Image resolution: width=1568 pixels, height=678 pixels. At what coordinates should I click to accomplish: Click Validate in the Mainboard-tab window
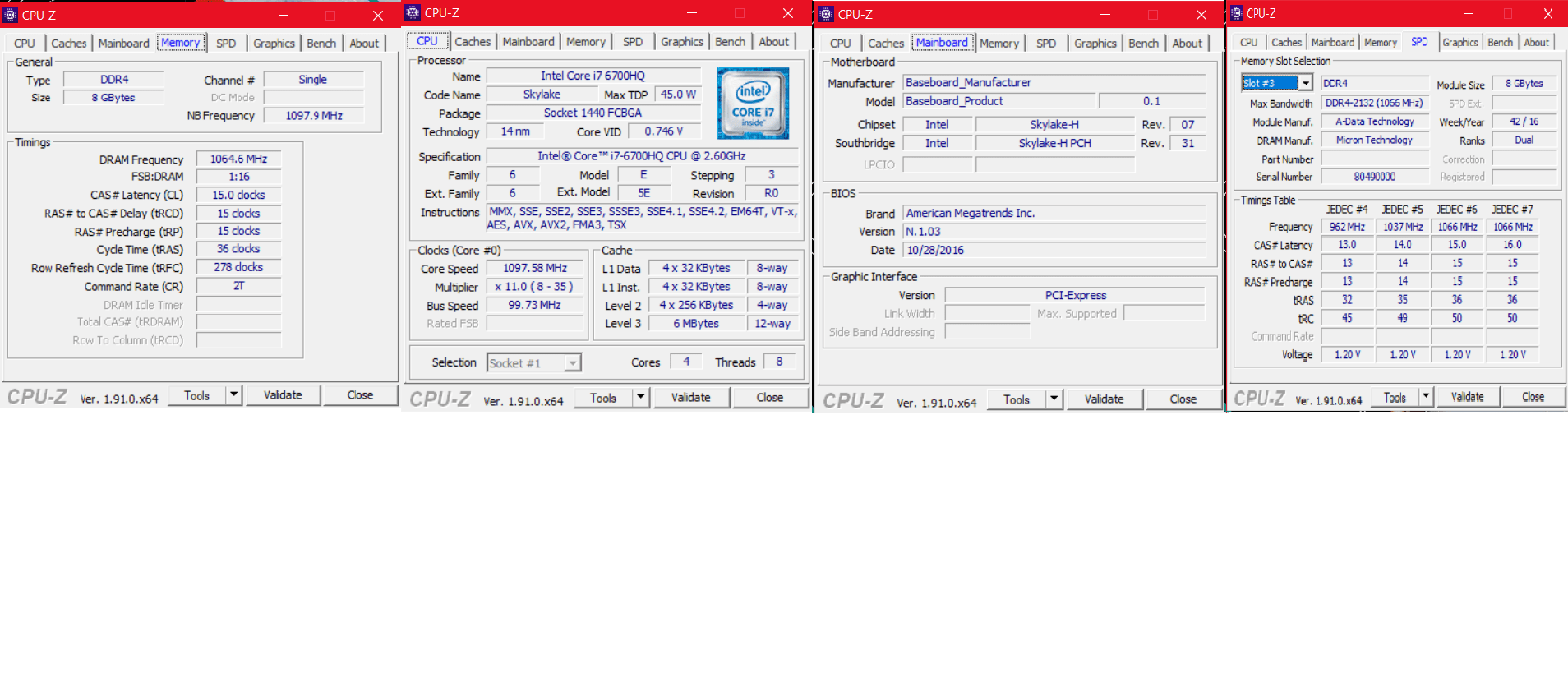pos(1104,399)
